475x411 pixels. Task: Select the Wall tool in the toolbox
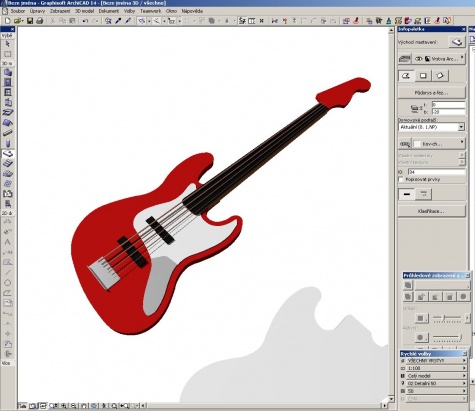(7, 72)
